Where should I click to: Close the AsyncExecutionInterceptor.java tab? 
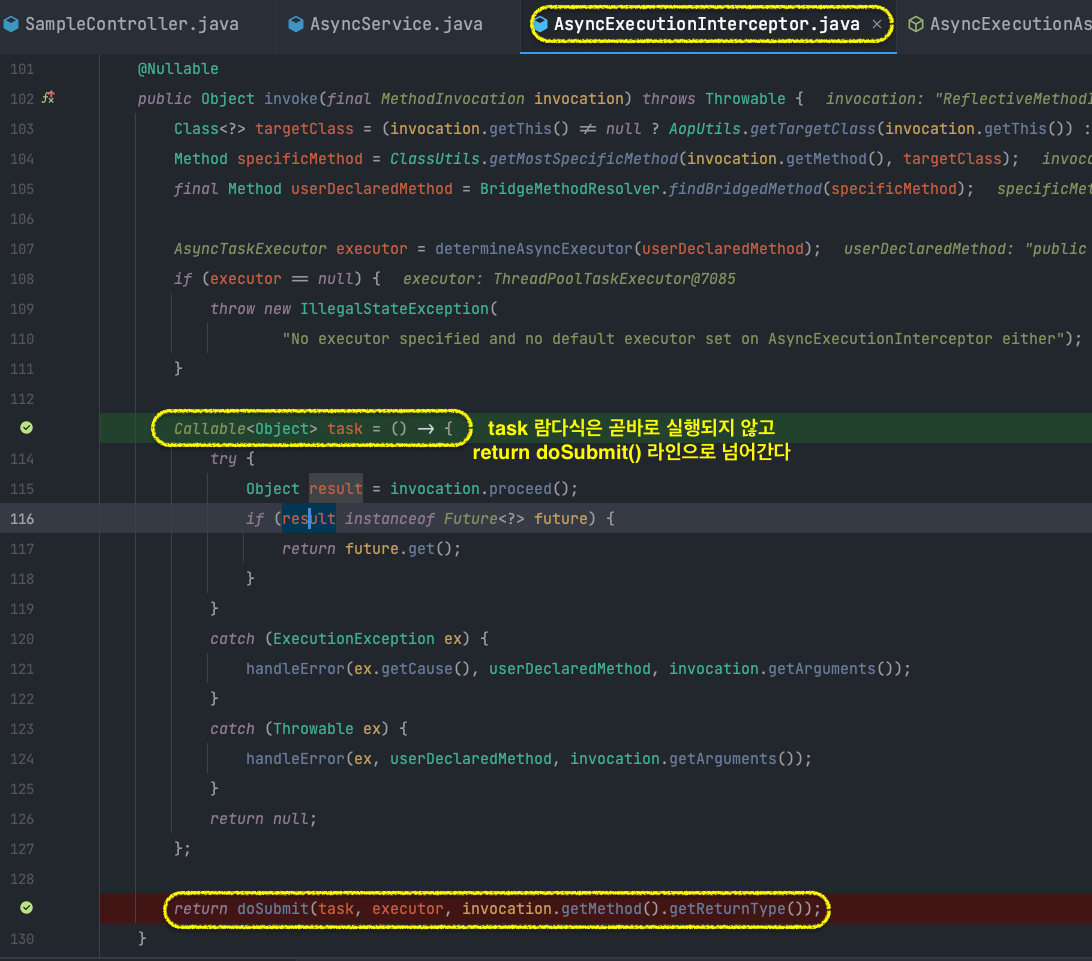(877, 24)
